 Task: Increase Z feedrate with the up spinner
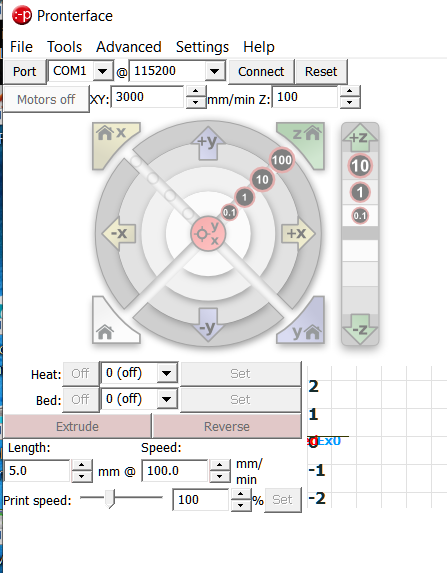(x=350, y=91)
